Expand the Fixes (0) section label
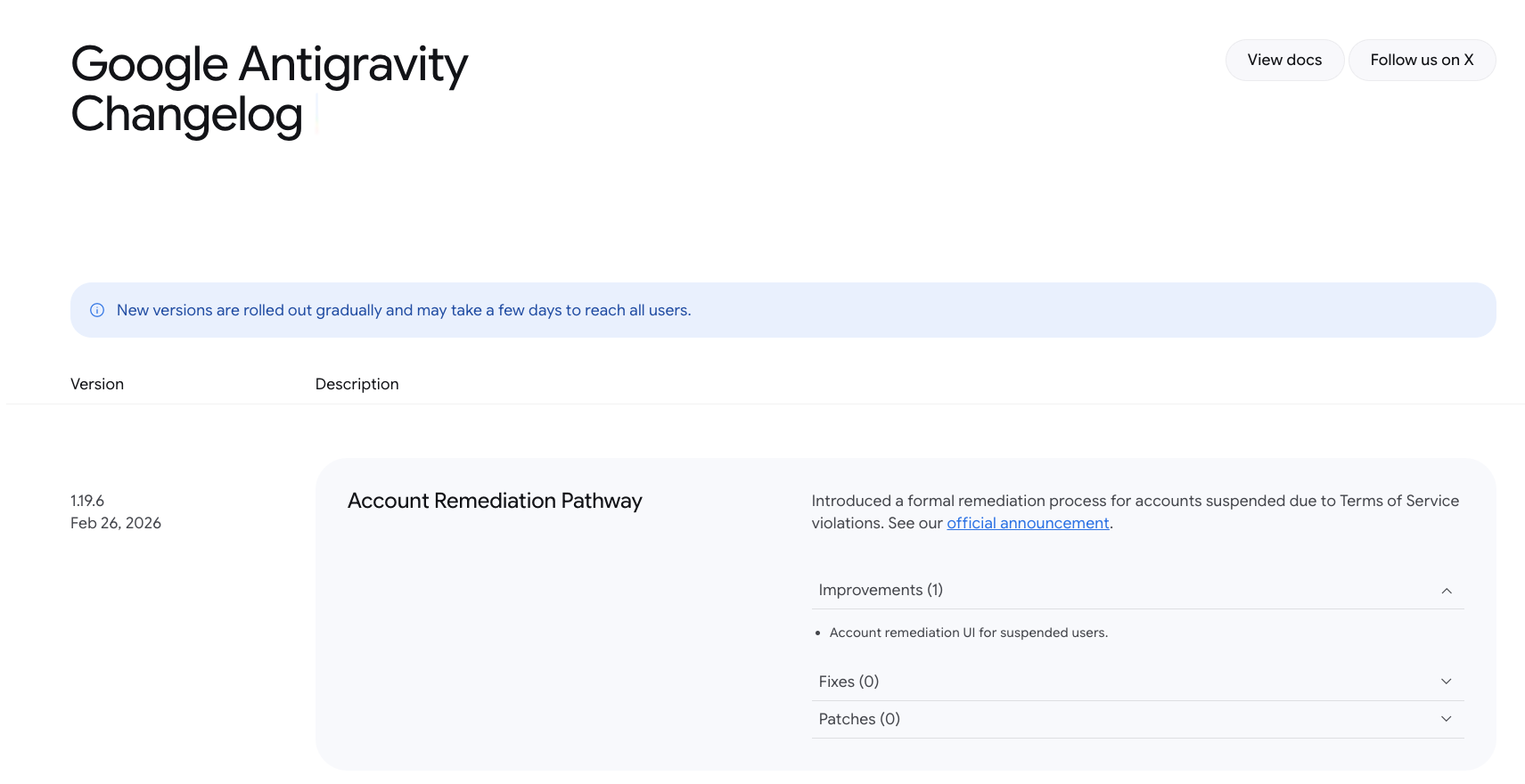This screenshot has width=1525, height=784. [x=848, y=682]
